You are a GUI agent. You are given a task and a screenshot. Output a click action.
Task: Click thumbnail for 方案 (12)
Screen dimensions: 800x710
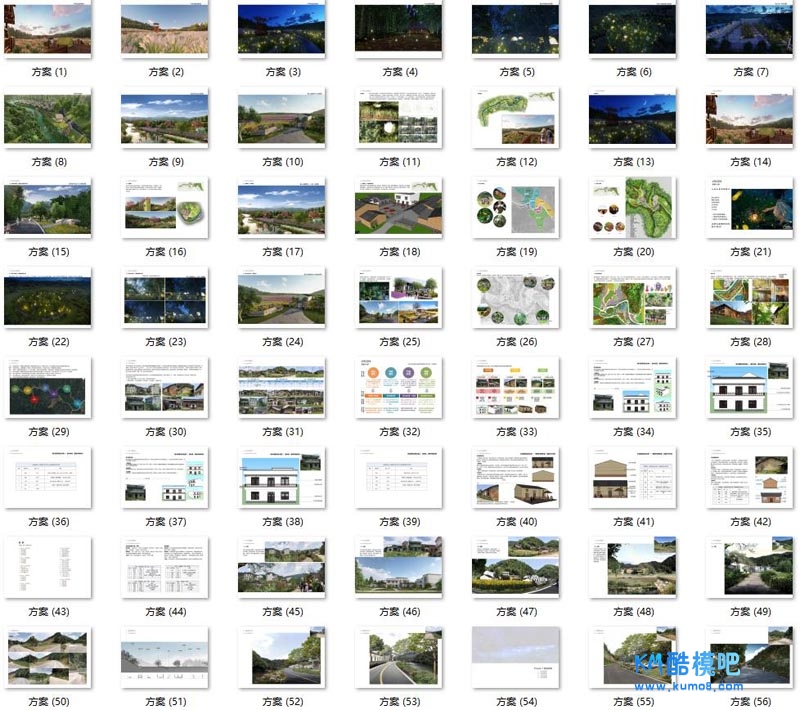(515, 117)
